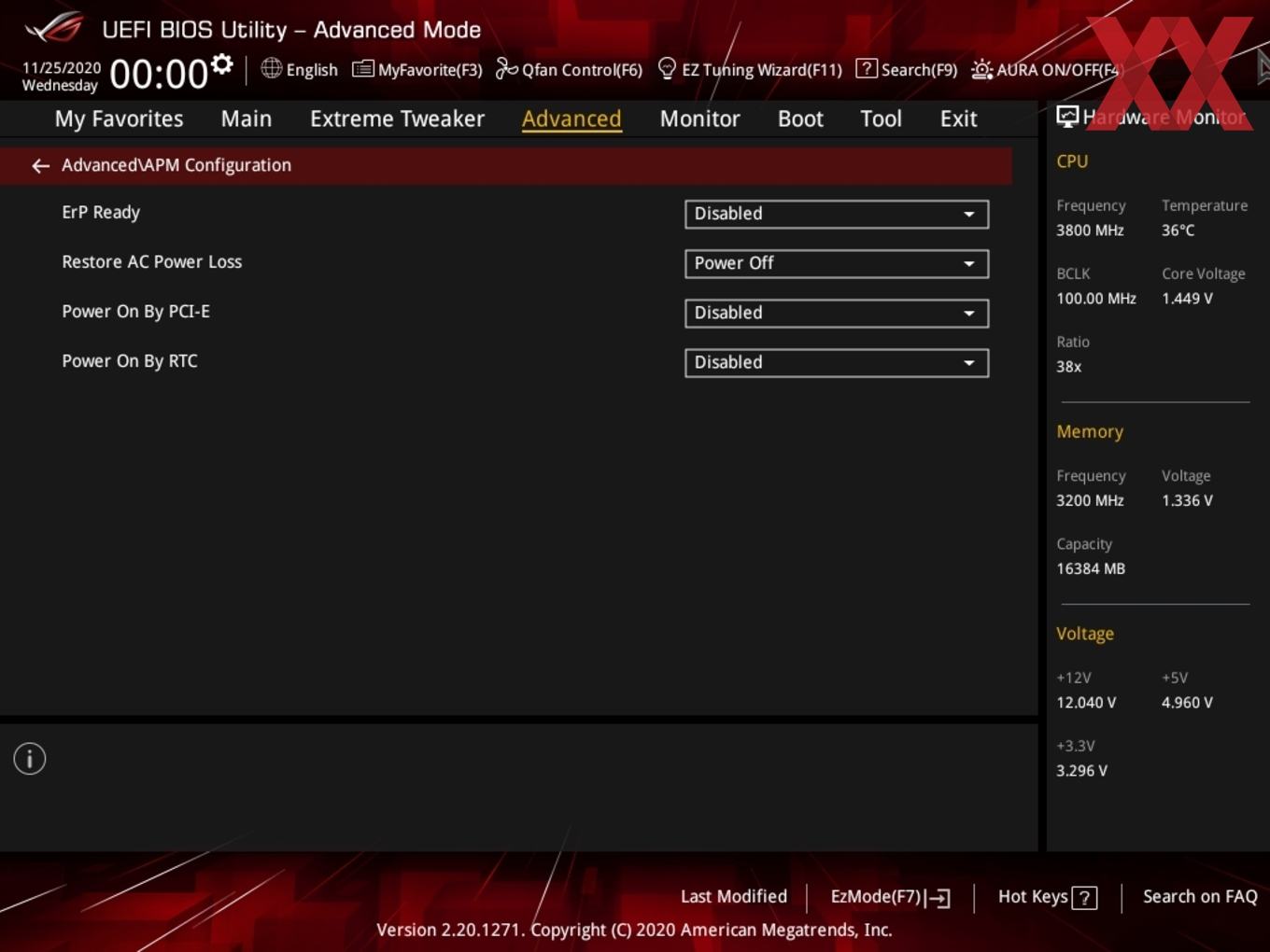The height and width of the screenshot is (952, 1270).
Task: Select Restore AC Power Loss label
Action: [152, 262]
